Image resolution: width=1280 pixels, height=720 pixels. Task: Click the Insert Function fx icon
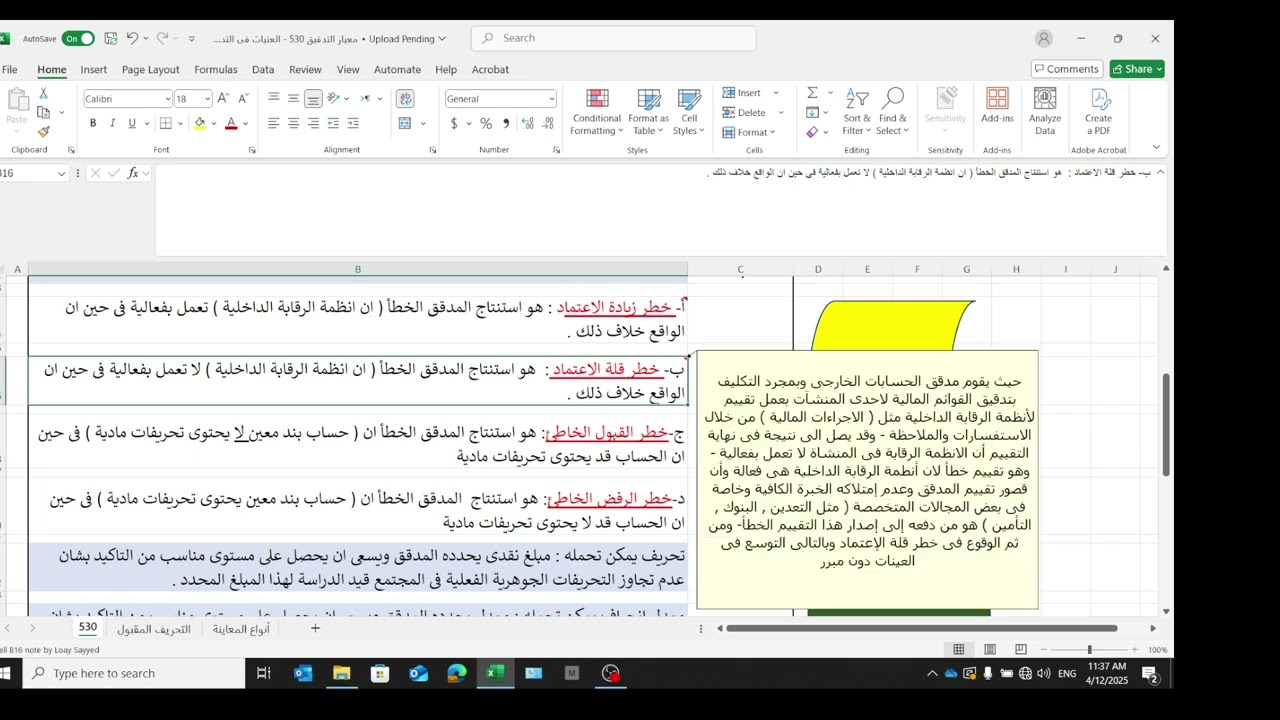click(133, 173)
